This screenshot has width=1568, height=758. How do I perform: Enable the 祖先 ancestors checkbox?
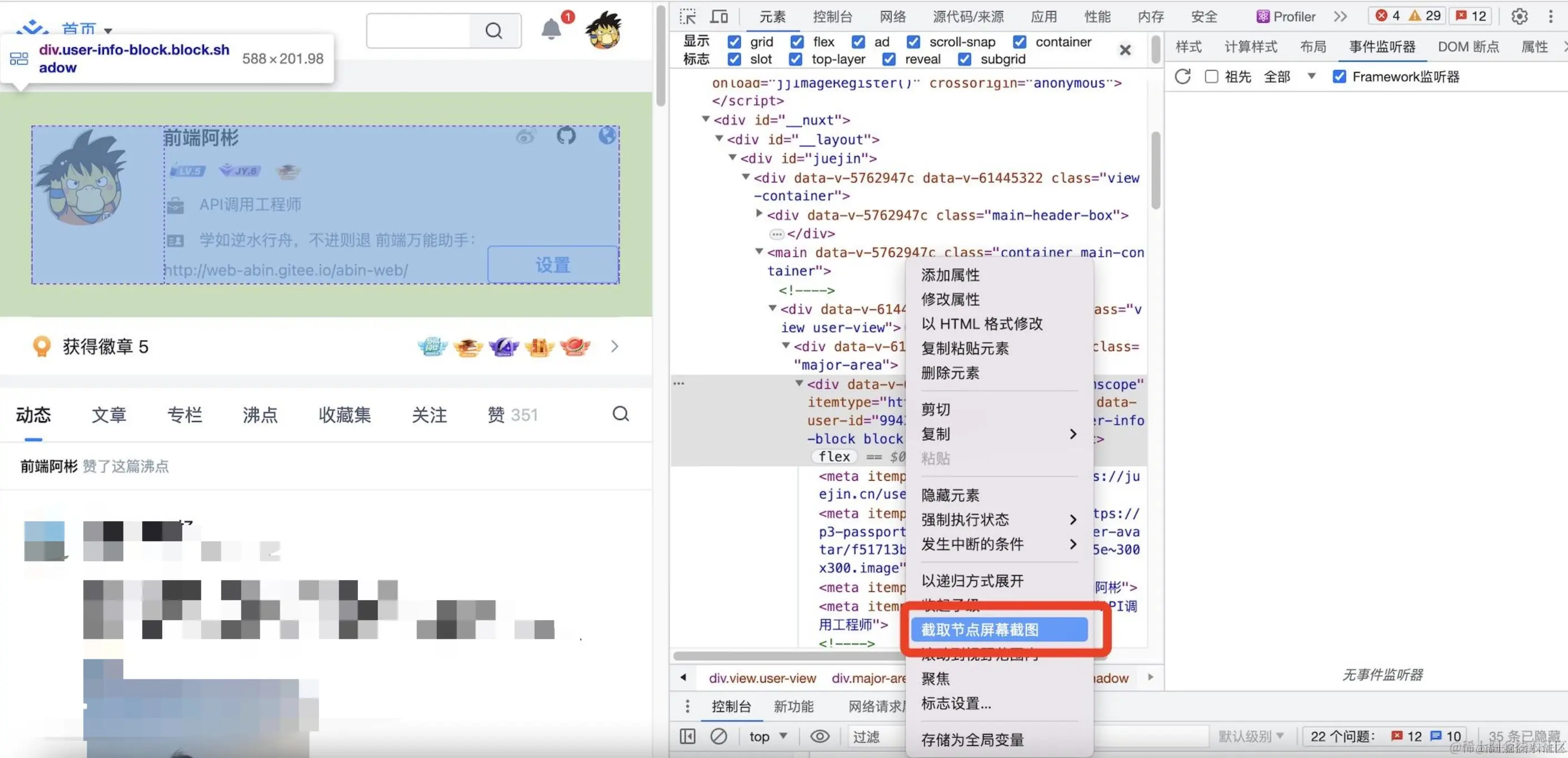tap(1211, 77)
